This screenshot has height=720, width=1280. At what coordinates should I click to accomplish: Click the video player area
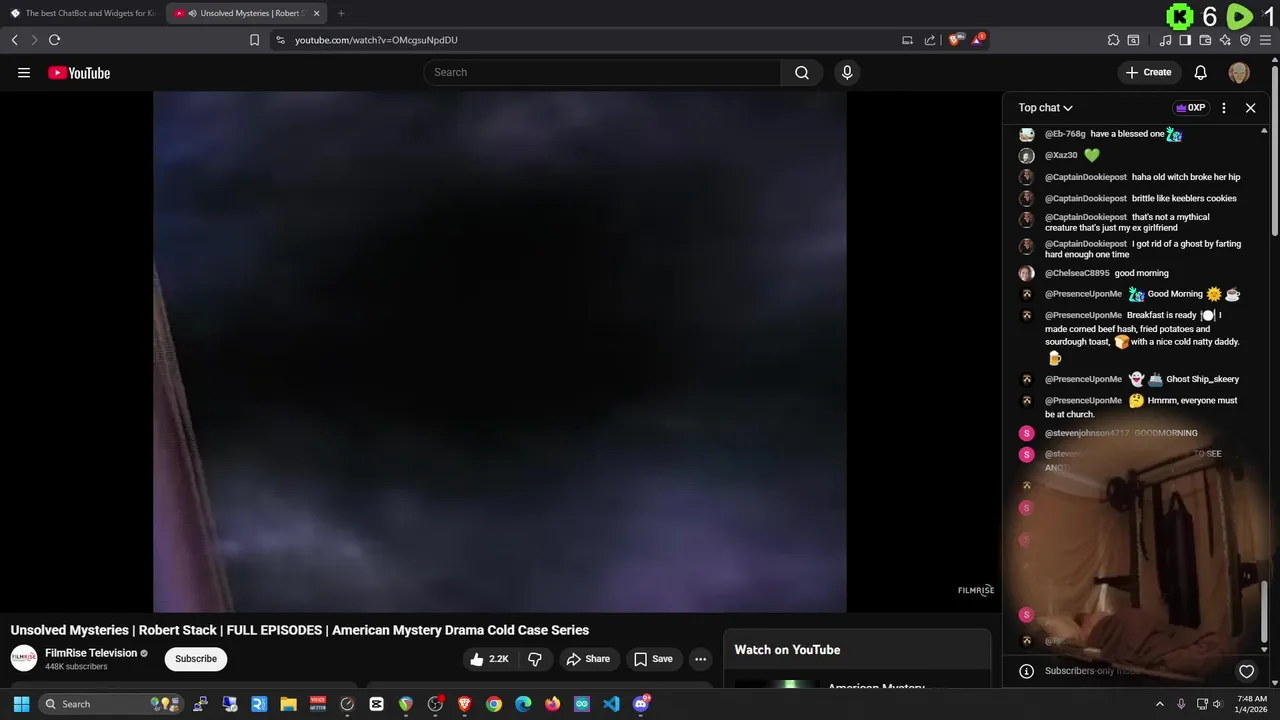coord(500,352)
